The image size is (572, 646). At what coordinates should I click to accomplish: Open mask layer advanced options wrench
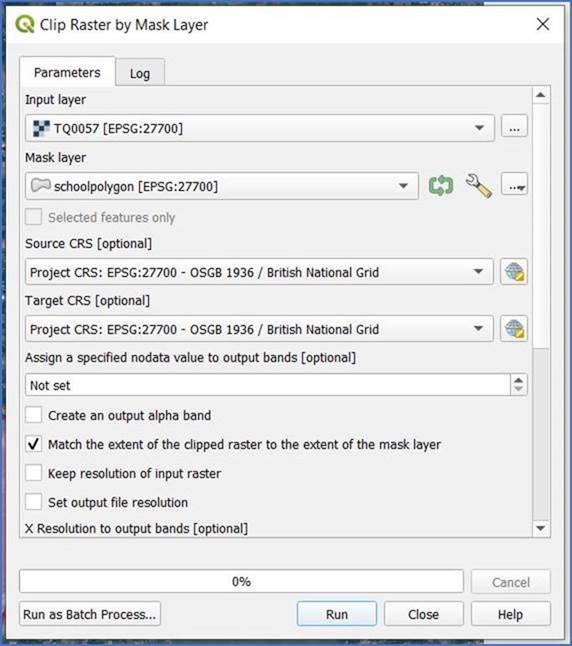(478, 186)
